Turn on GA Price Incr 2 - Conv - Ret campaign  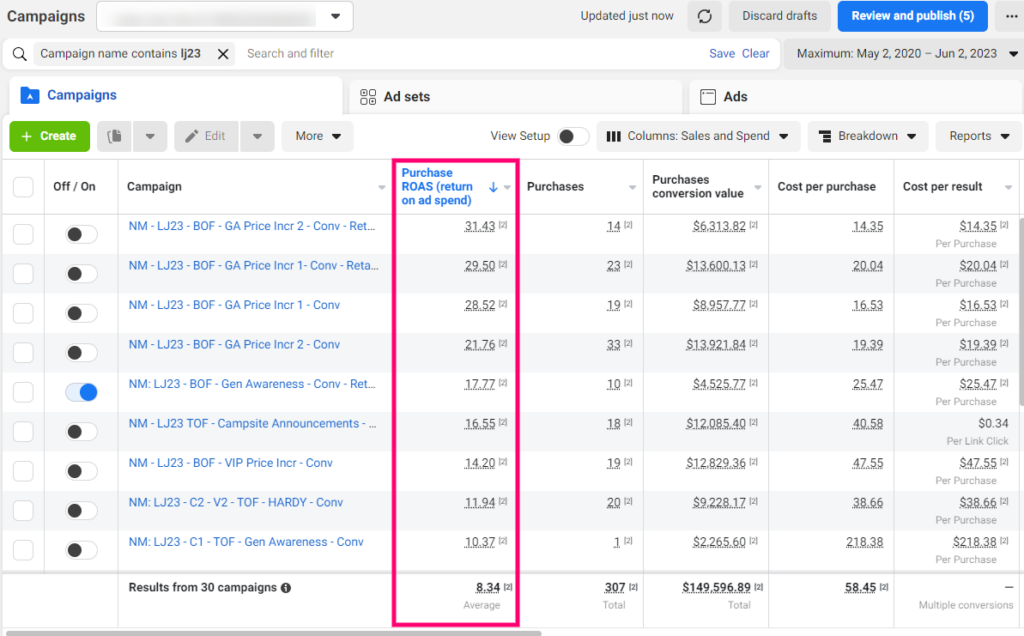81,234
